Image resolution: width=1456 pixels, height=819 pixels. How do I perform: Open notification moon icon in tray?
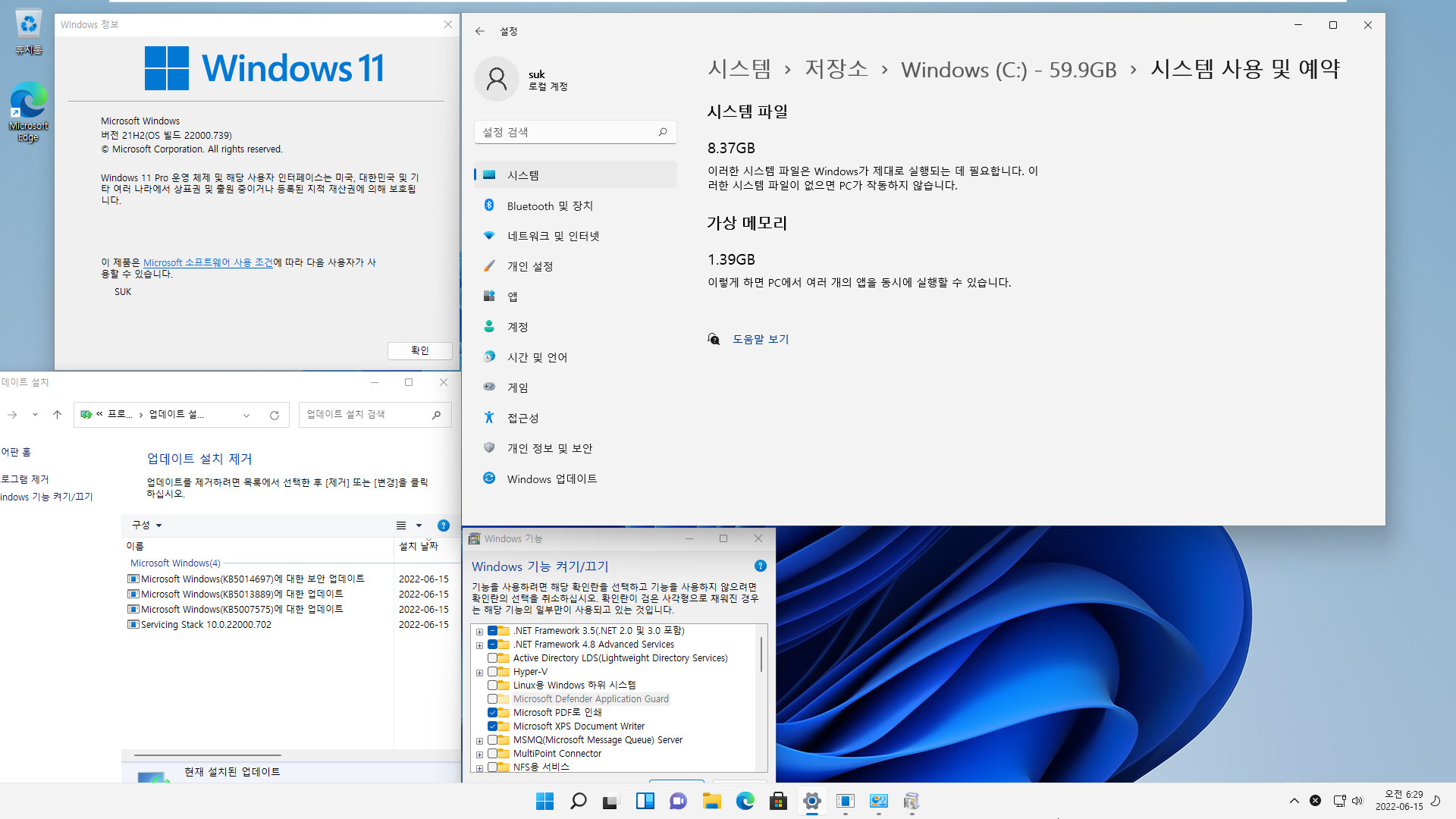click(1436, 801)
